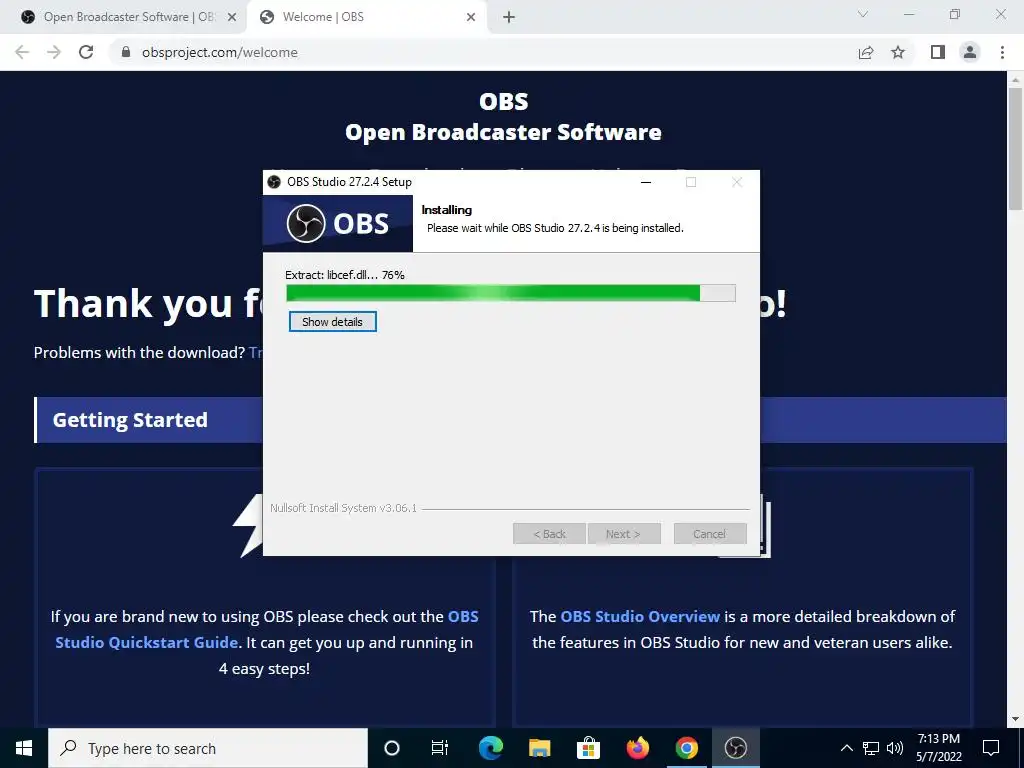Click the scrollbar down arrow
The height and width of the screenshot is (768, 1024).
(1015, 720)
